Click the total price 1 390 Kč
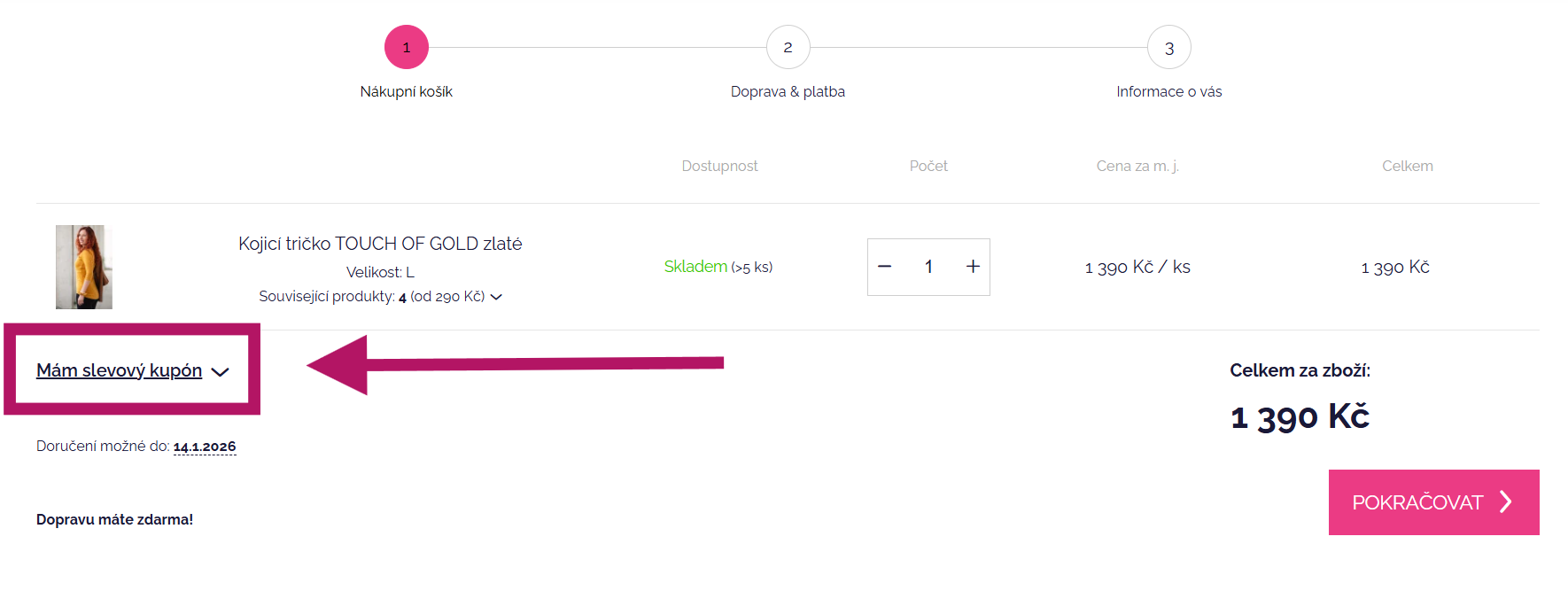The image size is (1568, 591). (x=1300, y=416)
